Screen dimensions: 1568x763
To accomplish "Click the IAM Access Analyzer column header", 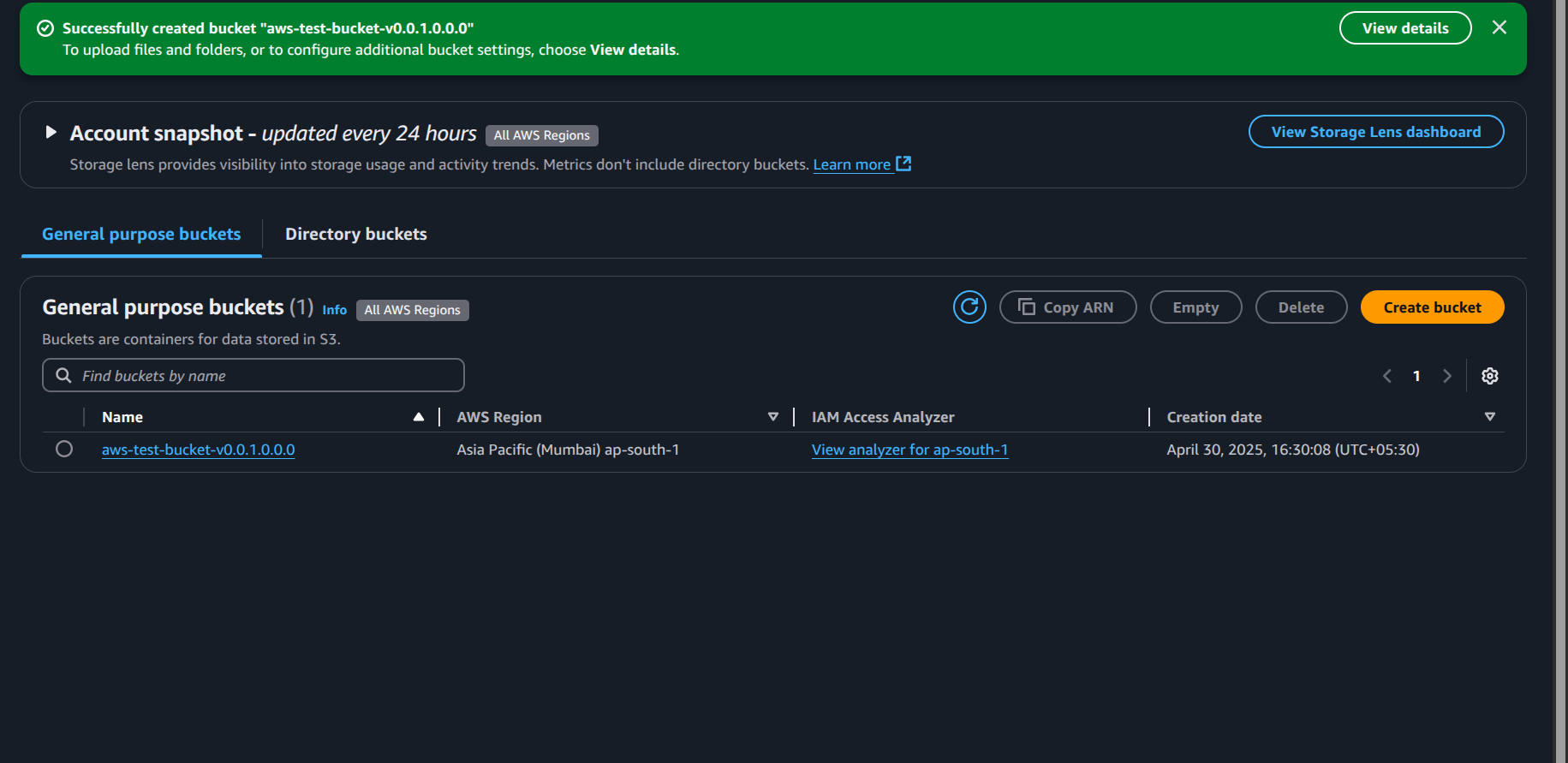I will pos(883,417).
